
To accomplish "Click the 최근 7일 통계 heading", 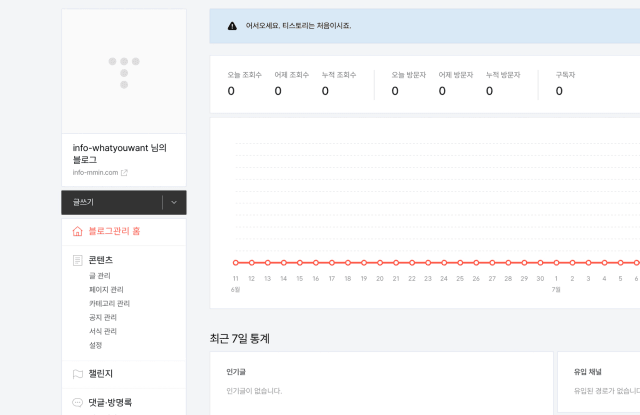I will pyautogui.click(x=240, y=339).
